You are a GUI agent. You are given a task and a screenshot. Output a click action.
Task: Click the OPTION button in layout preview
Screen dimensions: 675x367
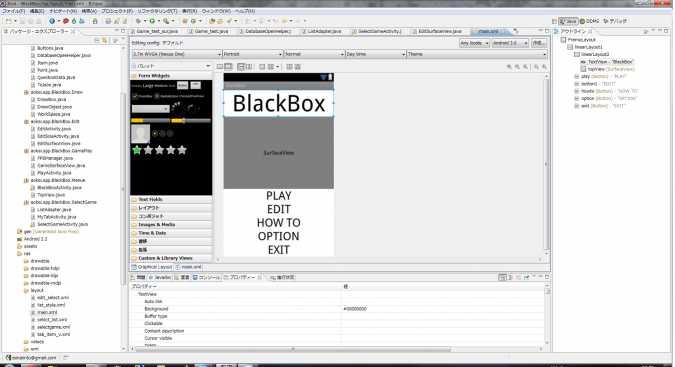279,236
